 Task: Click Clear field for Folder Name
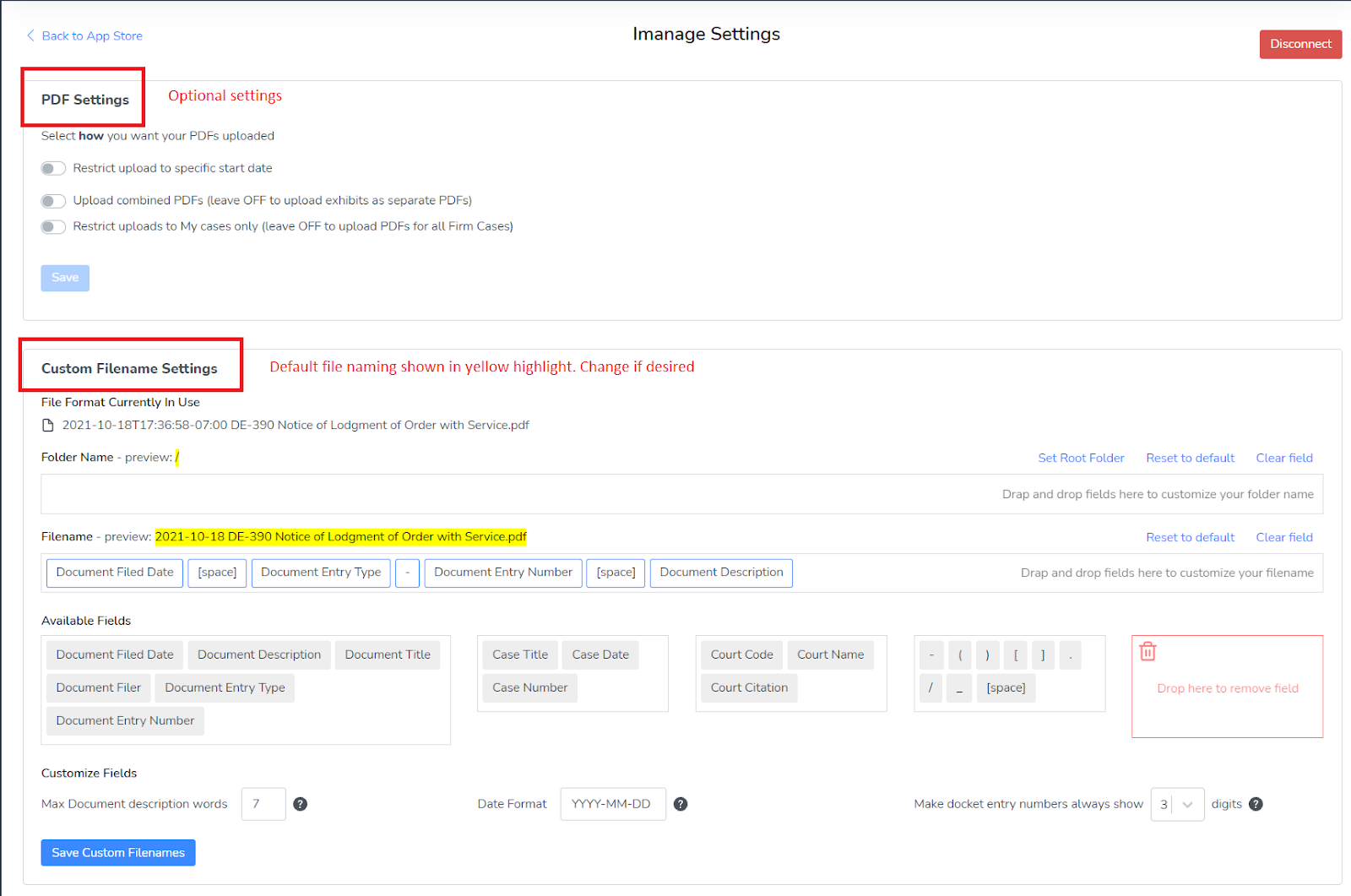[1284, 458]
